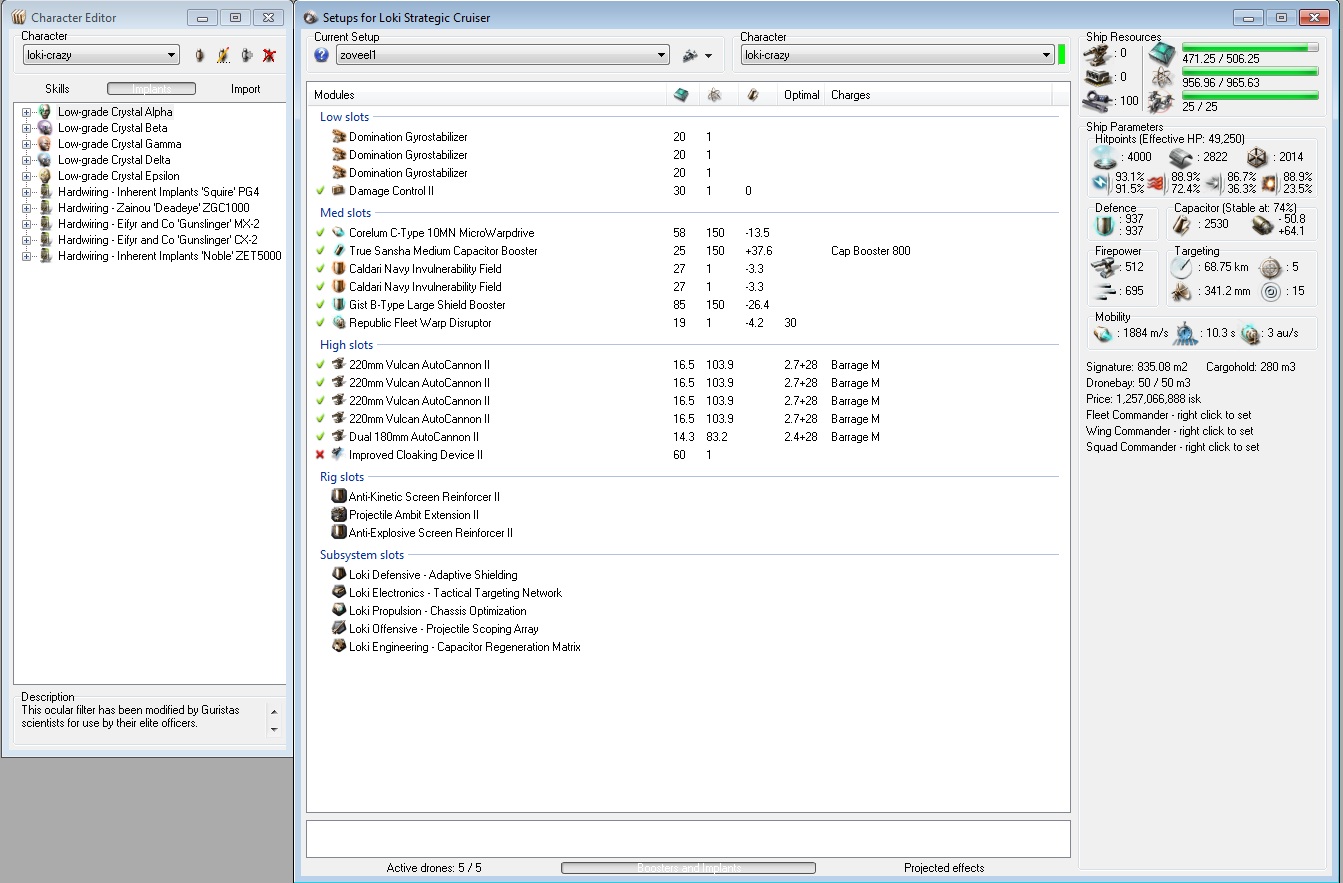Click the Modules column header
The image size is (1343, 883).
[487, 95]
